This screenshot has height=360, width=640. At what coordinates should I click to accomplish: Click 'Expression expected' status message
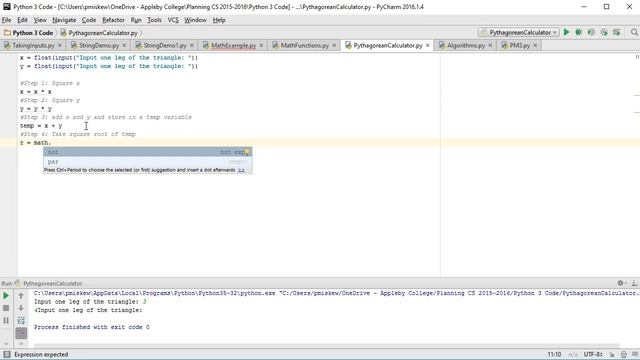point(41,354)
